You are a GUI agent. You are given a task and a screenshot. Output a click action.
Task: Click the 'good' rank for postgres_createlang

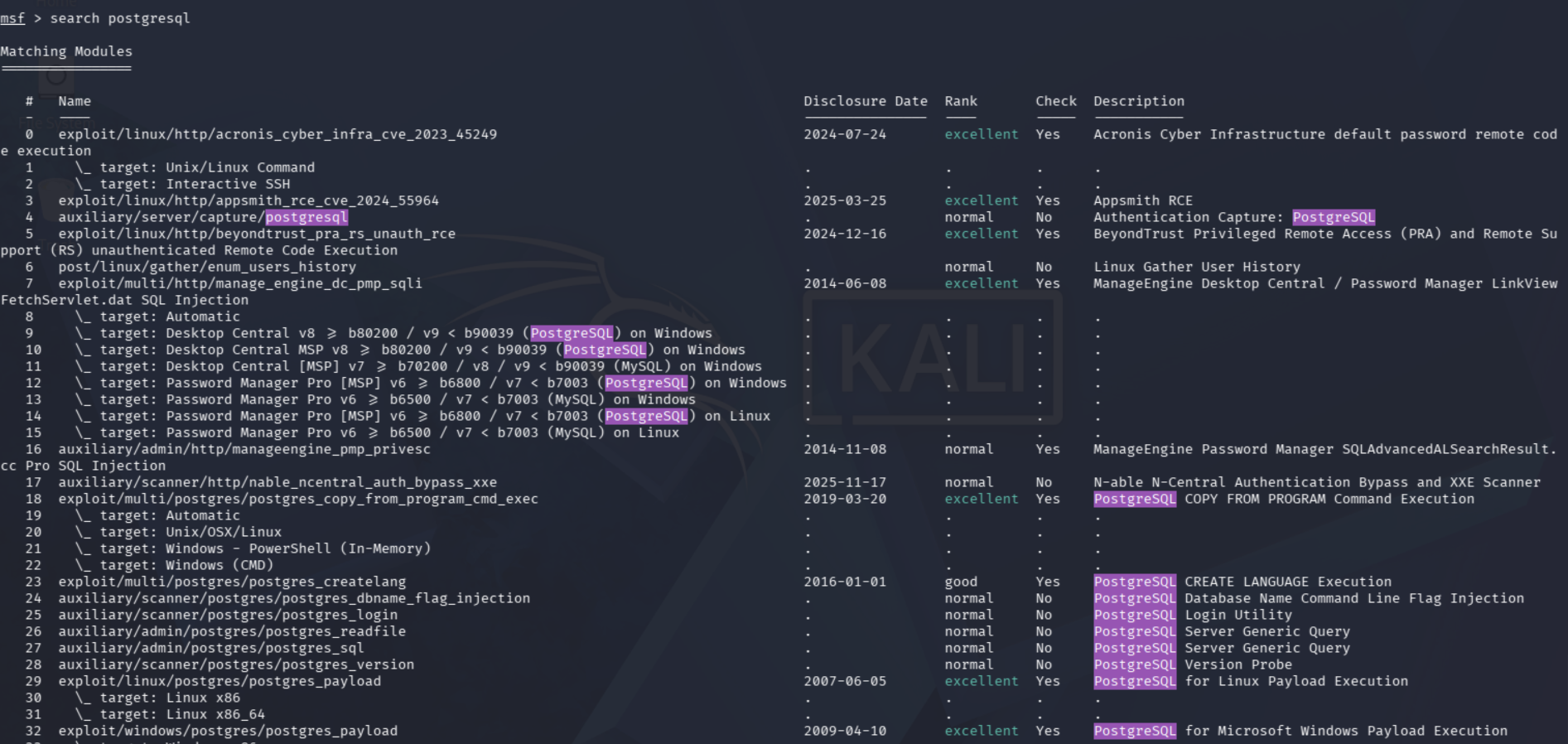pos(961,582)
